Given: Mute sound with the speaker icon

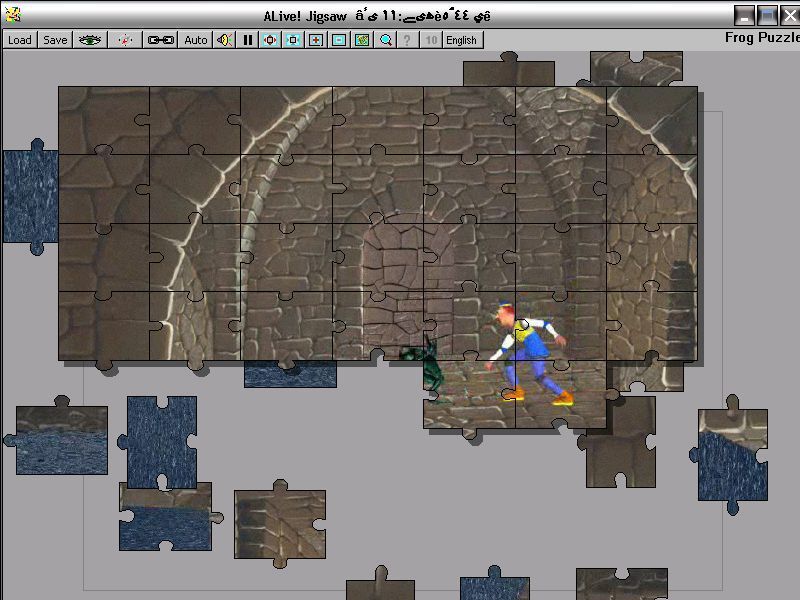Looking at the screenshot, I should coord(224,40).
